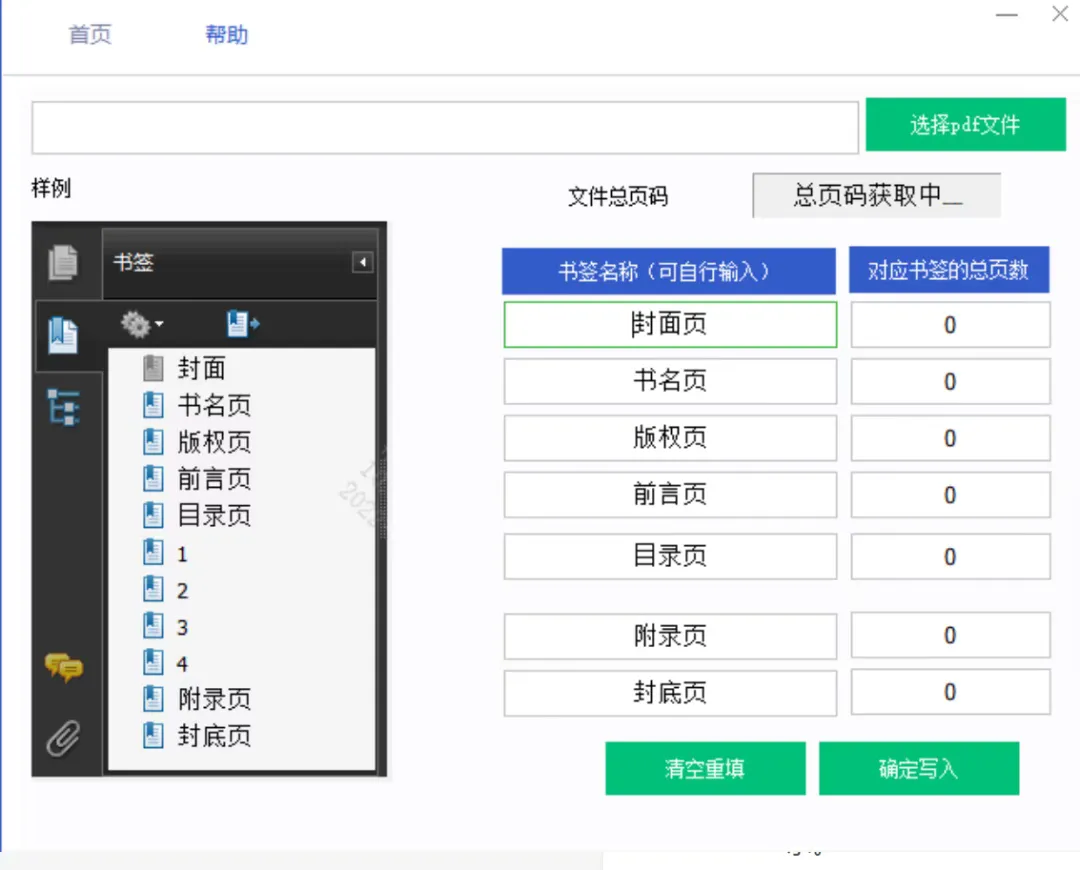Click the 封面页 bookmark name field
Screen dimensions: 1080x870
pyautogui.click(x=670, y=325)
